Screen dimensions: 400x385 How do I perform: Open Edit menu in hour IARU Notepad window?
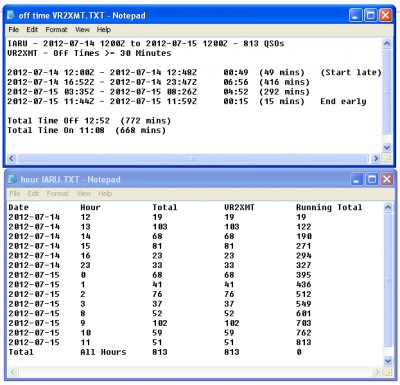tap(33, 194)
